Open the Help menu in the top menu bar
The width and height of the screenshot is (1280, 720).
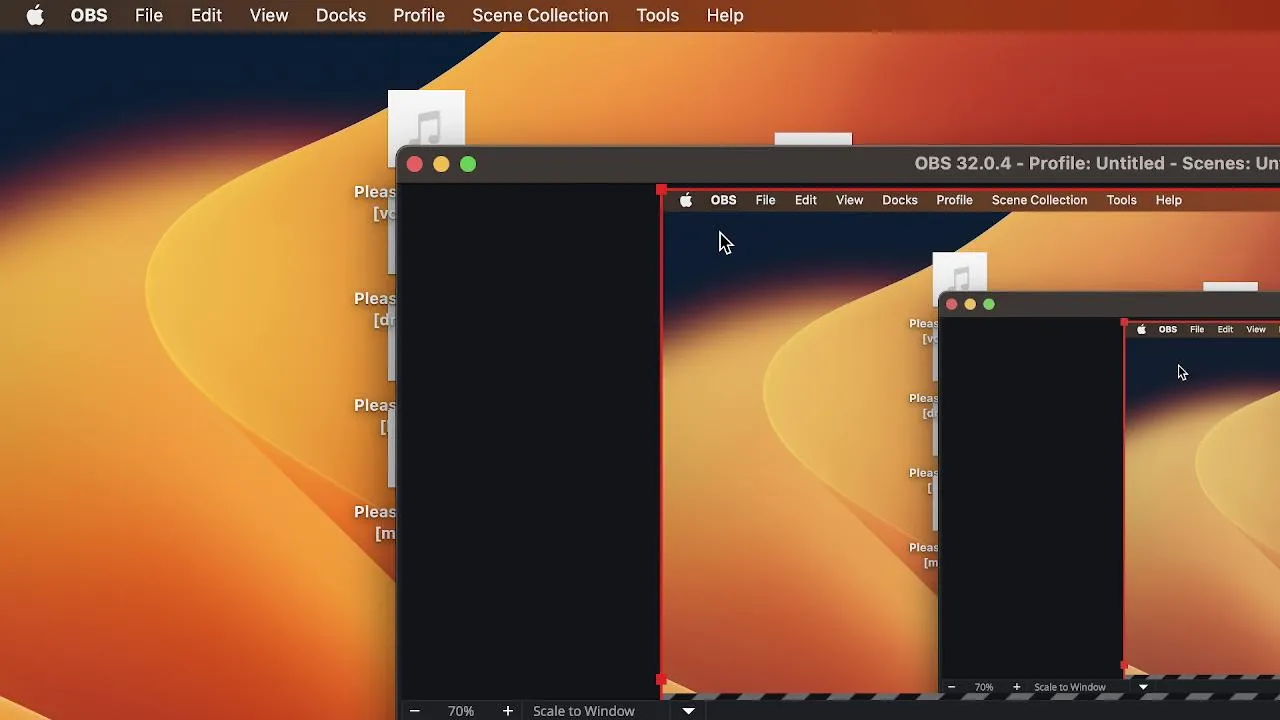[x=725, y=16]
